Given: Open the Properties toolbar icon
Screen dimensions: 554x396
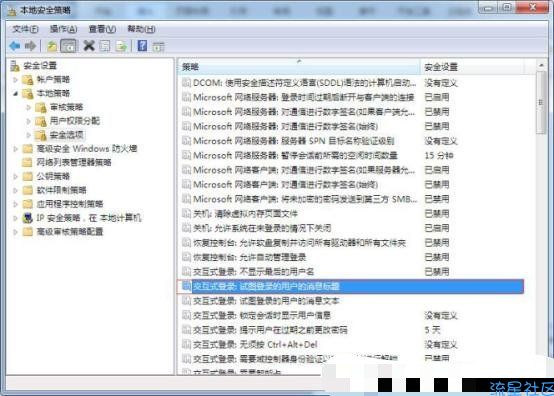Looking at the screenshot, I should [105, 46].
